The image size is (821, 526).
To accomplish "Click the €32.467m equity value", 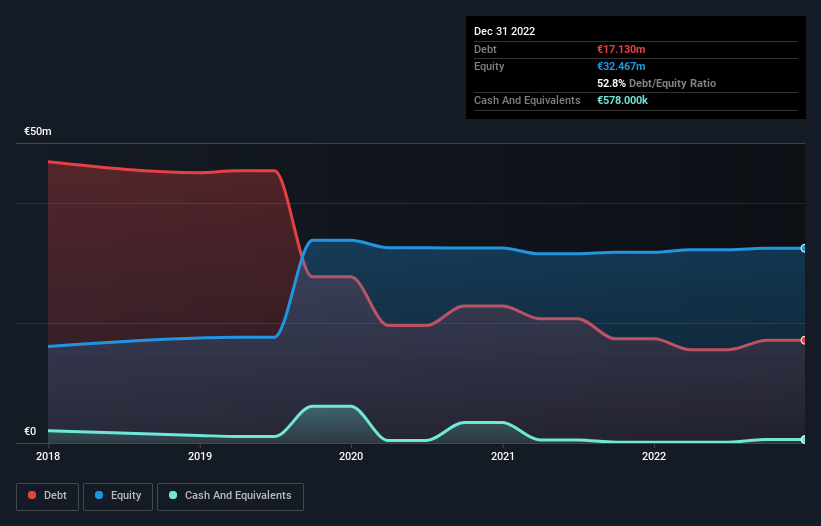I will point(621,66).
